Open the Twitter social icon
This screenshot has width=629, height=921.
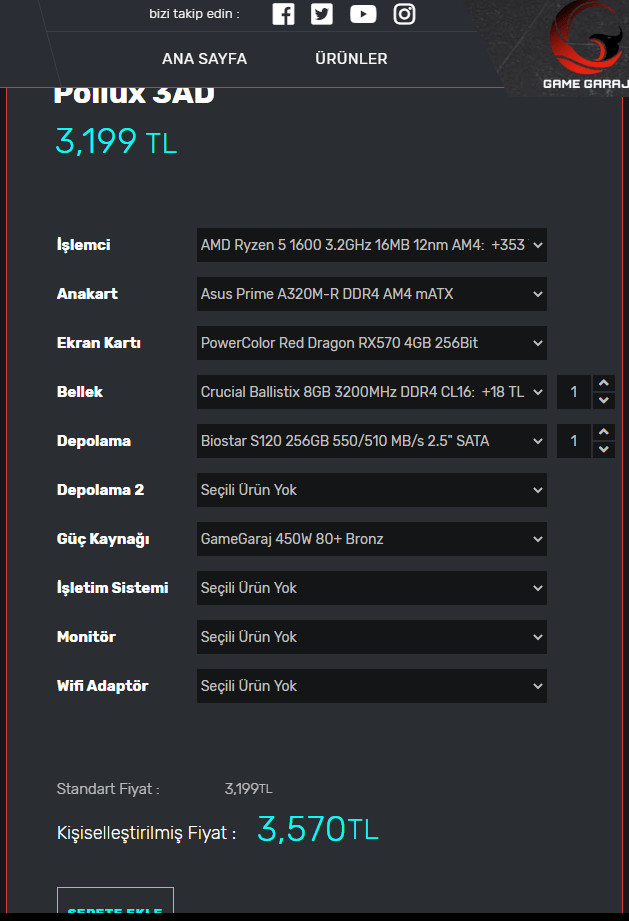[x=322, y=14]
